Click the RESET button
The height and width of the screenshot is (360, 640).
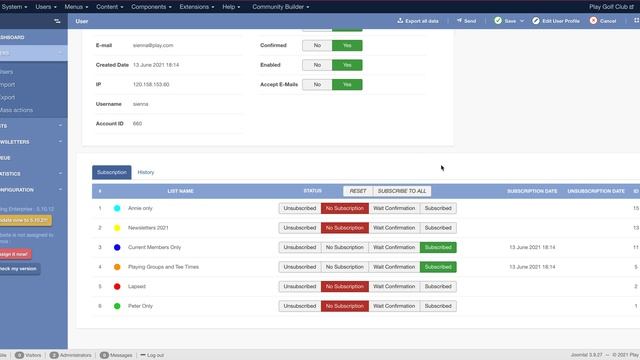click(358, 191)
